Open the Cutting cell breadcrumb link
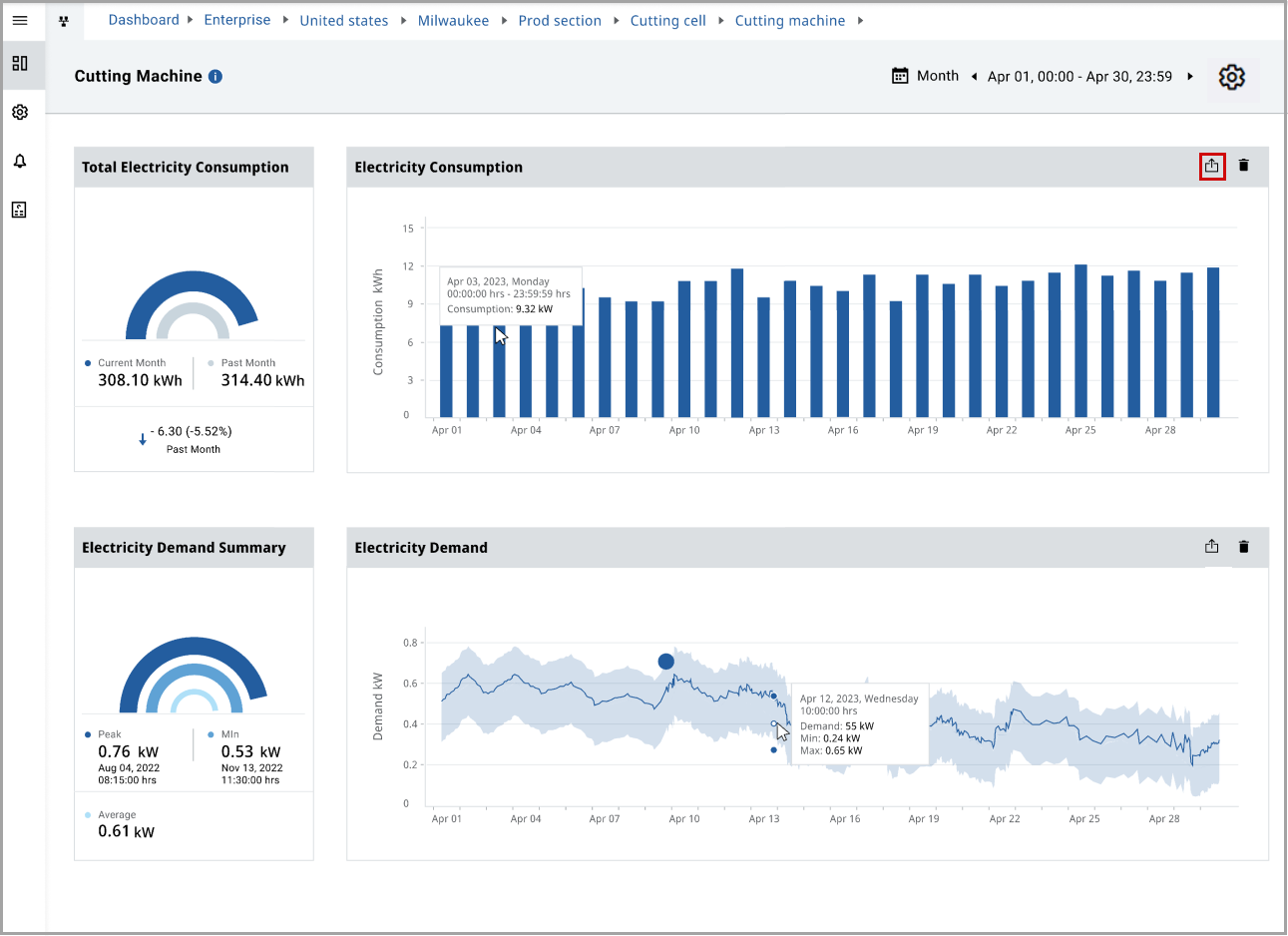1288x936 pixels. [667, 19]
